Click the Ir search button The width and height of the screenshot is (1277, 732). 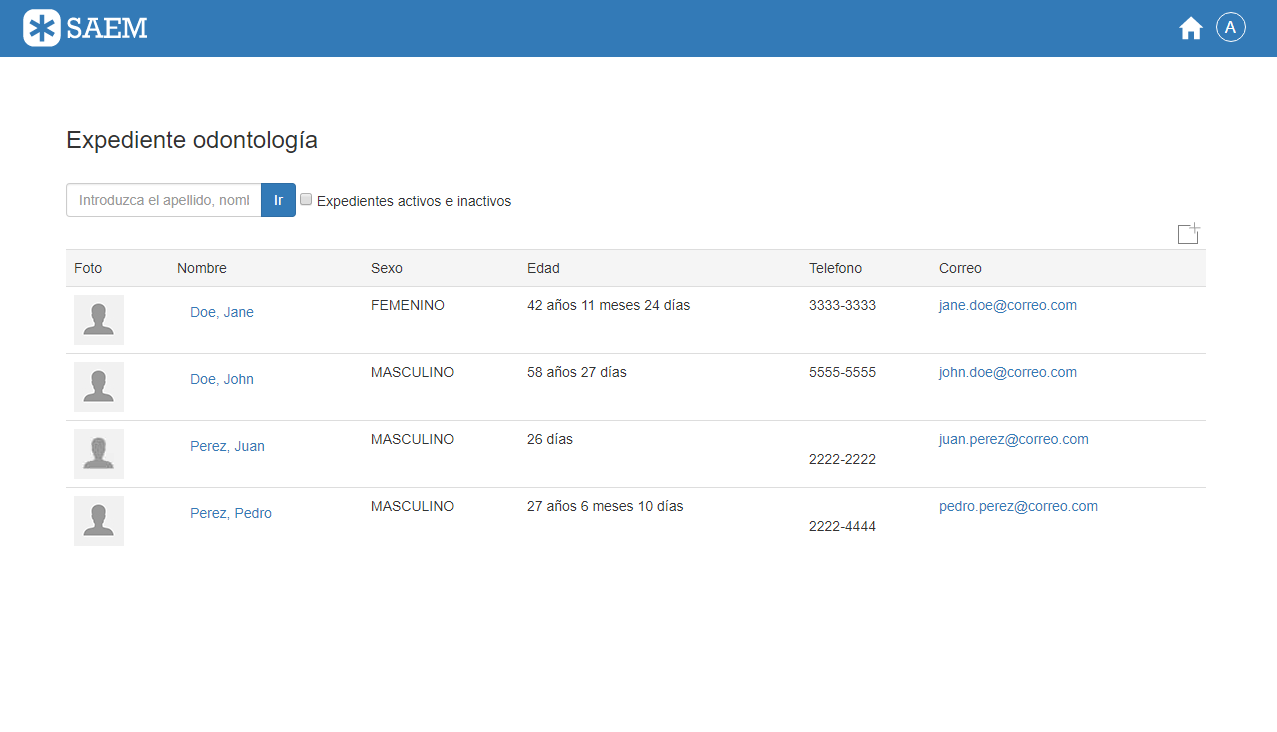point(278,200)
